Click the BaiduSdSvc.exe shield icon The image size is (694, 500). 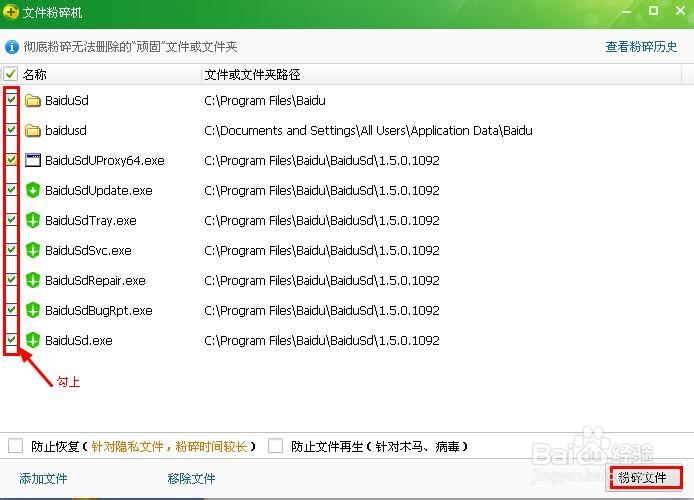[33, 250]
